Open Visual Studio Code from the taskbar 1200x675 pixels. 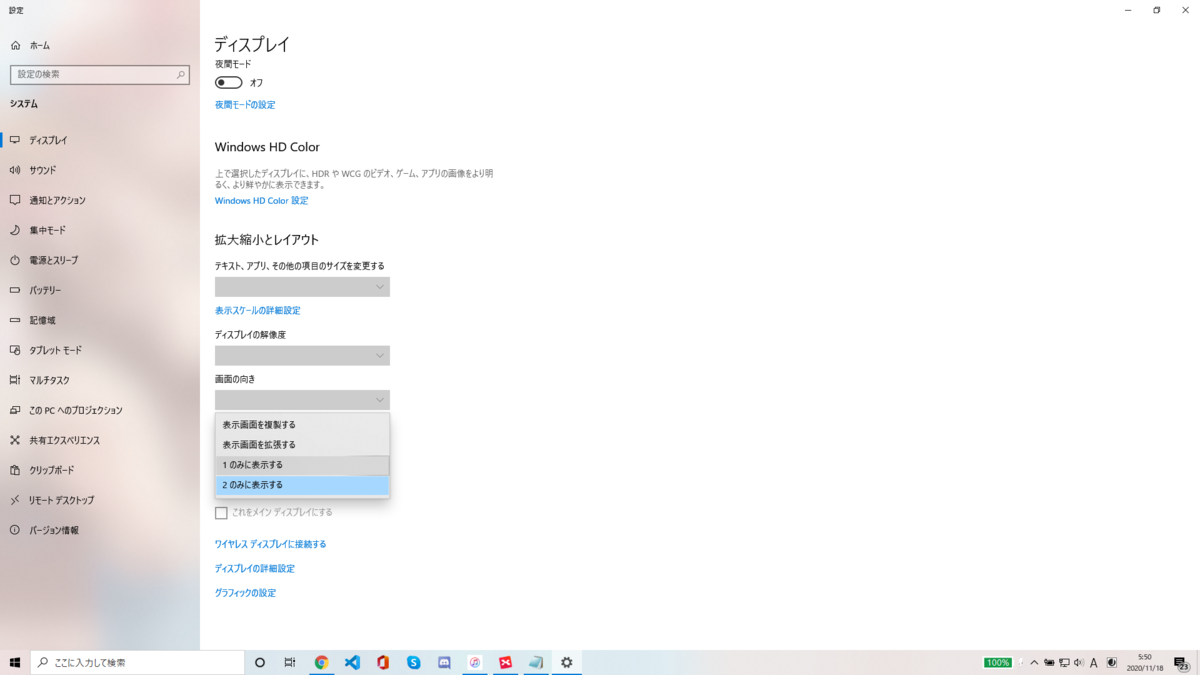352,662
